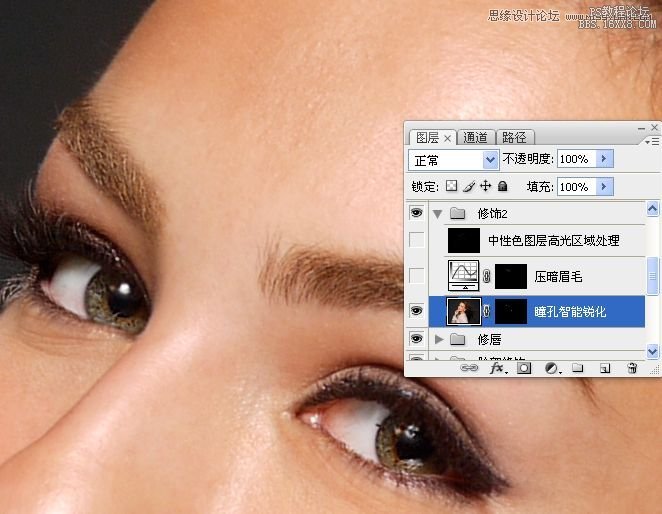Create a new layer icon
Image resolution: width=662 pixels, height=514 pixels.
tap(605, 368)
